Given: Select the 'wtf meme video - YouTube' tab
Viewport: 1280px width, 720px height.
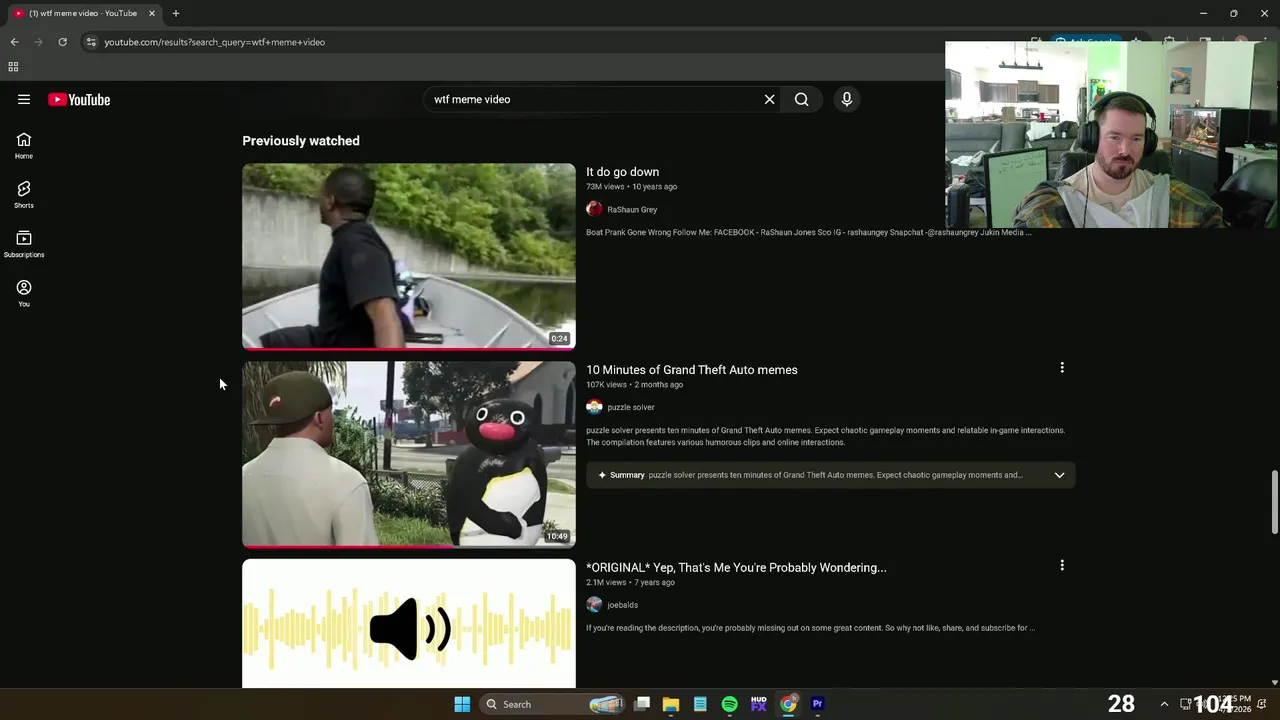Looking at the screenshot, I should pos(83,13).
